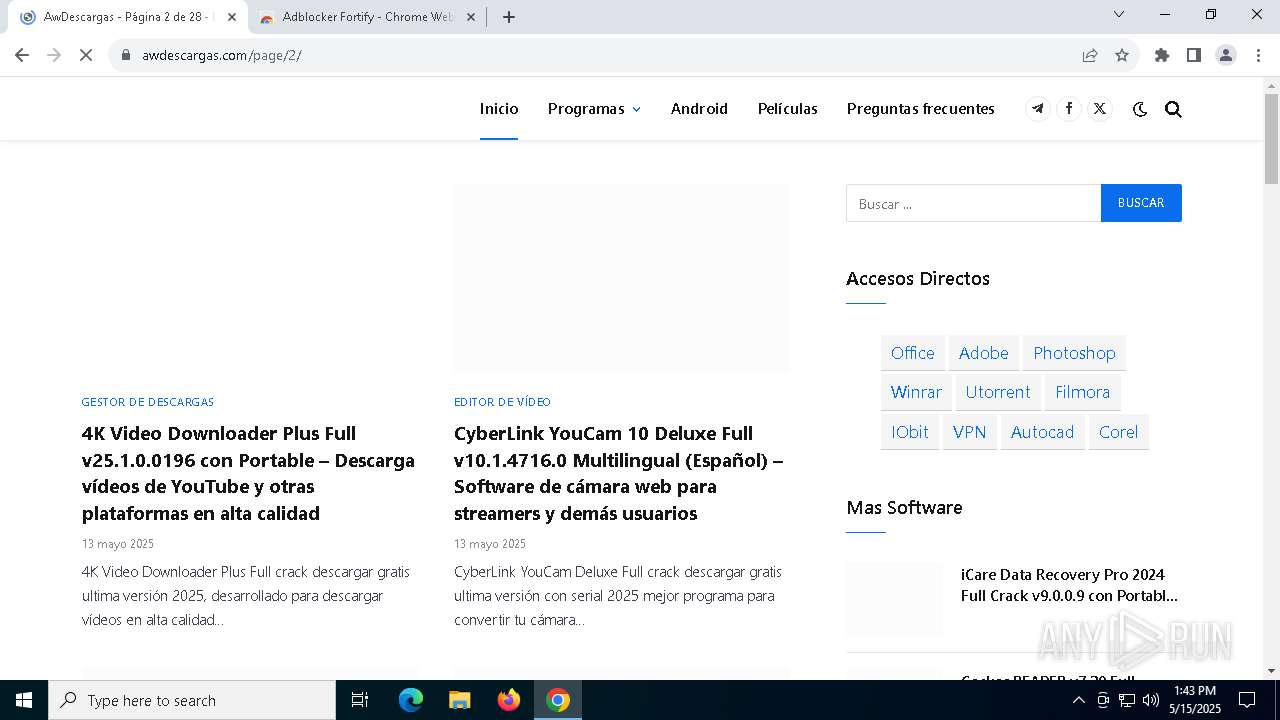Screen dimensions: 1280x720
Task: Select the Utorrent shortcut tag
Action: pyautogui.click(x=998, y=392)
